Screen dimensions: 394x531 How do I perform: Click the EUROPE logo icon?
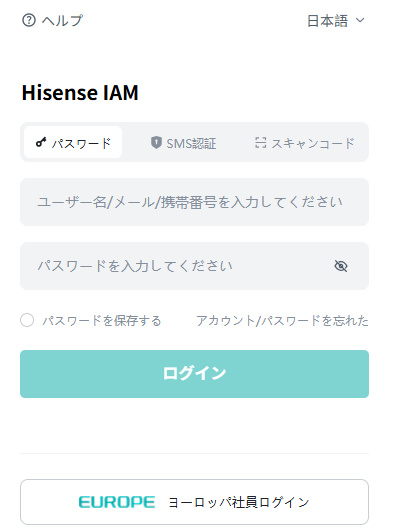[x=117, y=502]
